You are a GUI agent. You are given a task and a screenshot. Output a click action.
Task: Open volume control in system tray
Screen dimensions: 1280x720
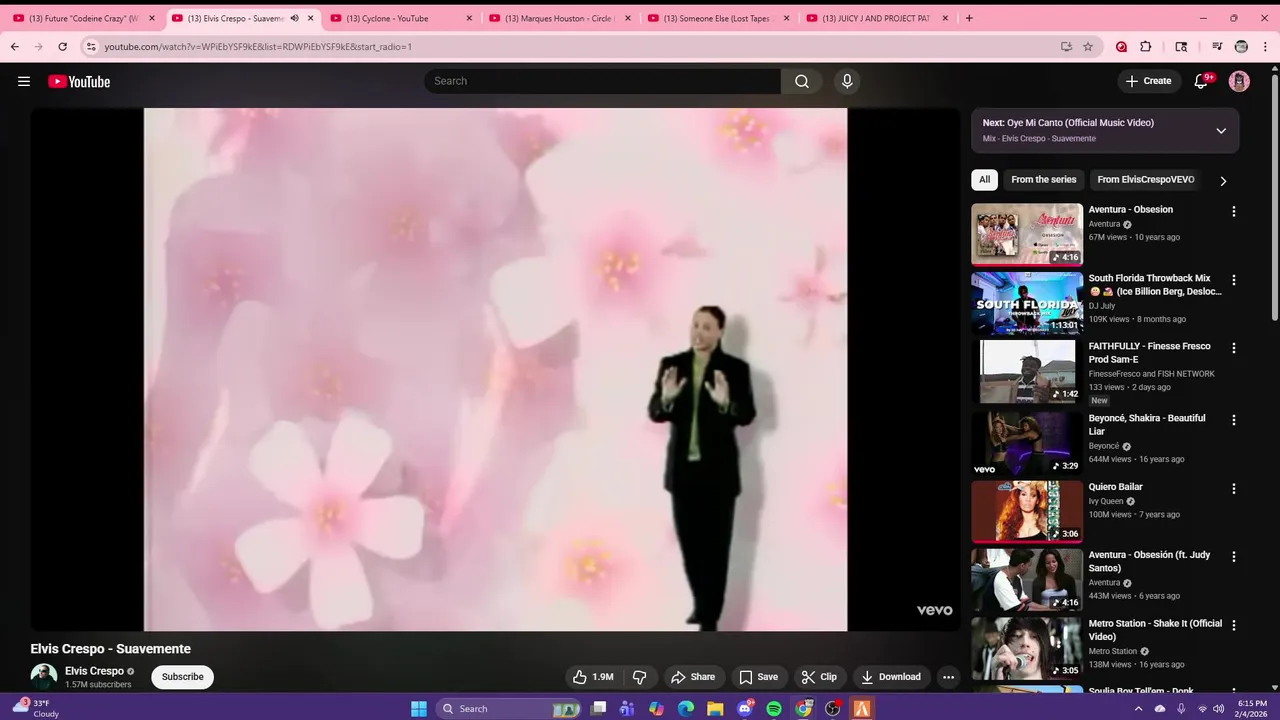[x=1218, y=709]
